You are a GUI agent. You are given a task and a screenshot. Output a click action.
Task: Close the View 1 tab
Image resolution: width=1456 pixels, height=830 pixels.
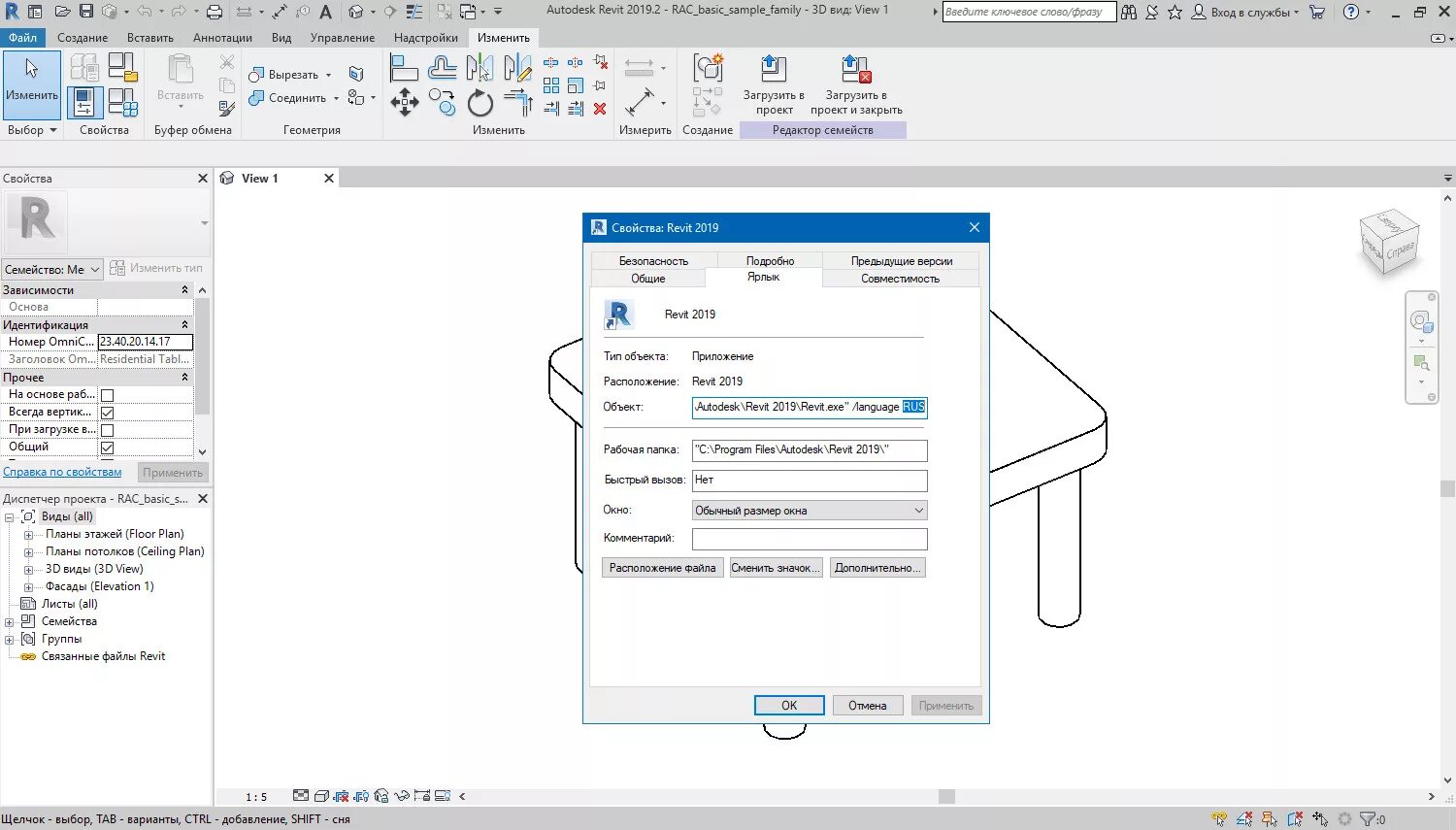pyautogui.click(x=329, y=179)
